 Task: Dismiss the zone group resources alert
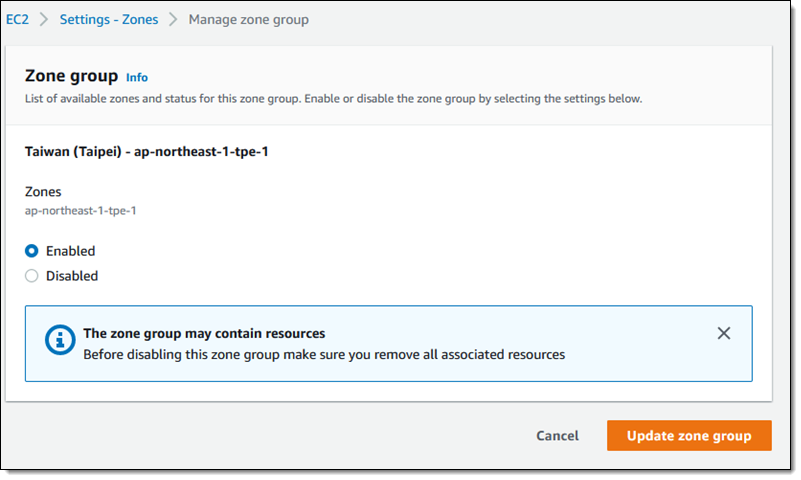(x=723, y=333)
